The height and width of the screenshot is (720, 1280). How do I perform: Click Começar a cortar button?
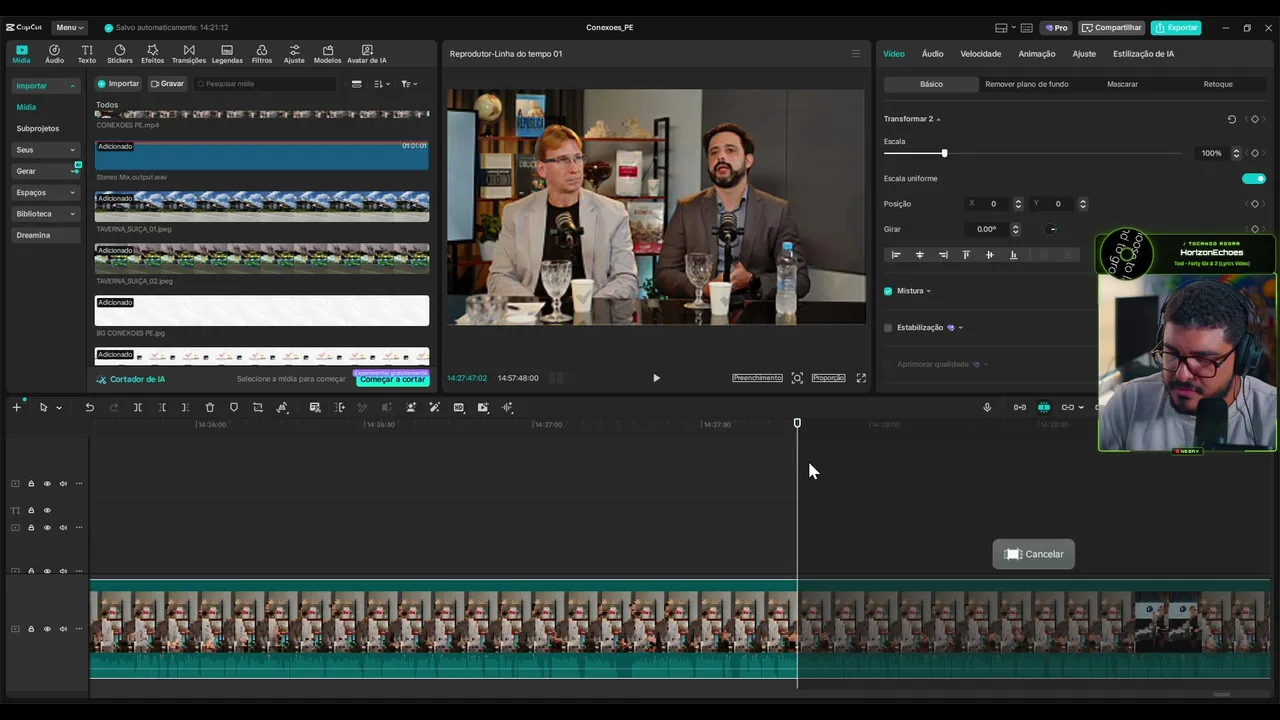click(x=392, y=380)
